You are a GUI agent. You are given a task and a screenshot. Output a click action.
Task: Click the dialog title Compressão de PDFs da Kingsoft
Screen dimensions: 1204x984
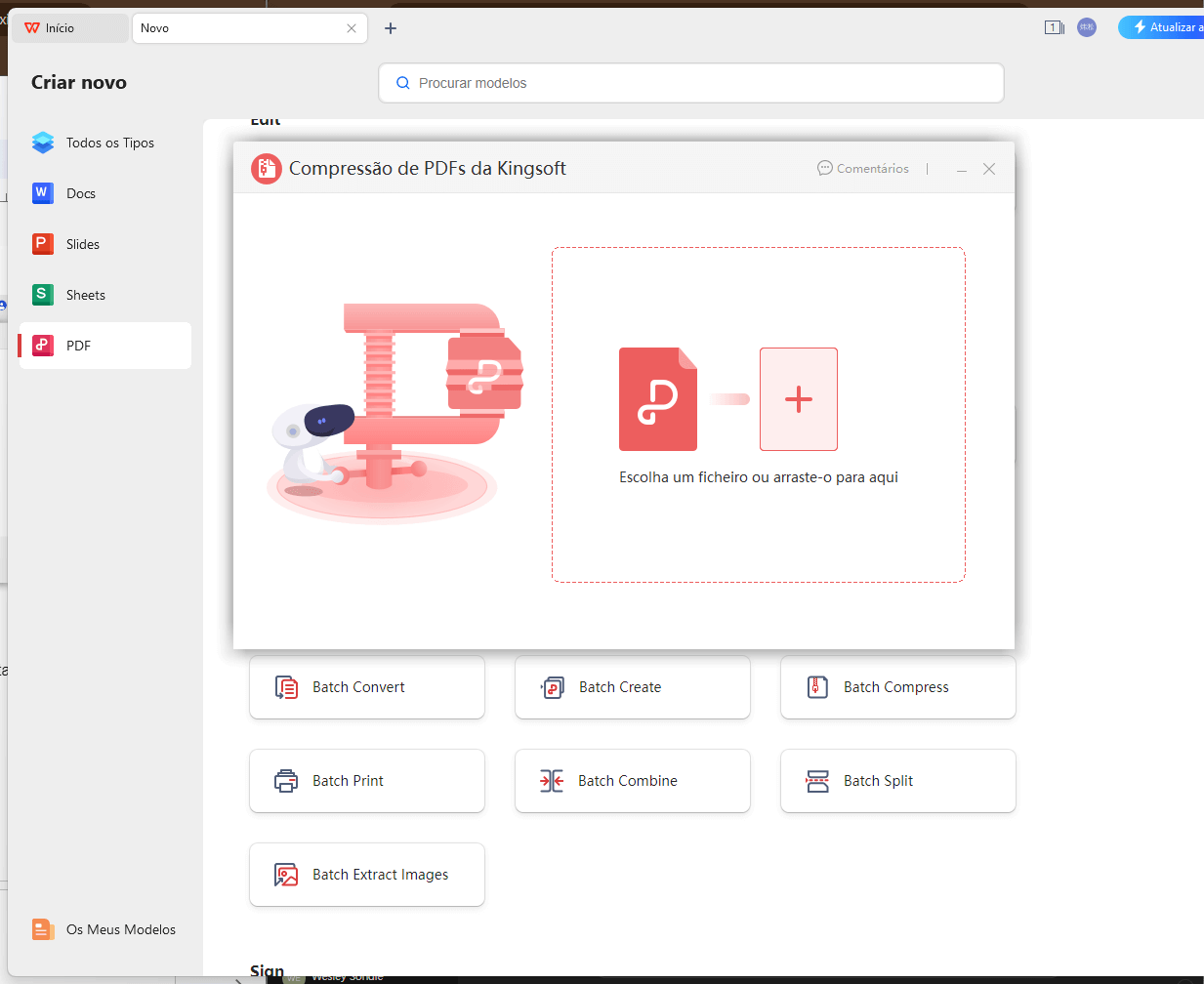click(x=428, y=169)
